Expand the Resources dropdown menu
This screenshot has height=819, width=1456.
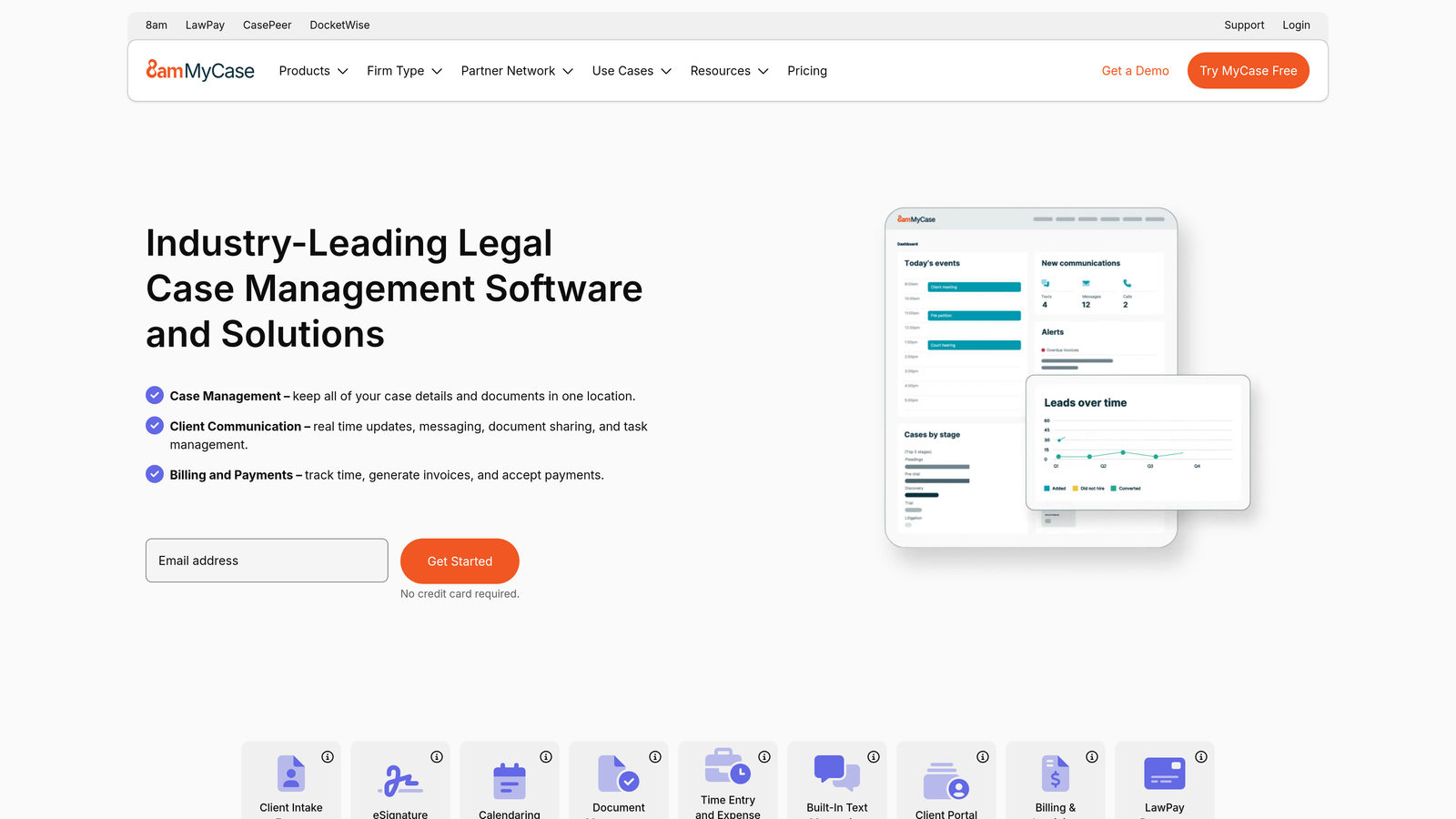point(729,71)
